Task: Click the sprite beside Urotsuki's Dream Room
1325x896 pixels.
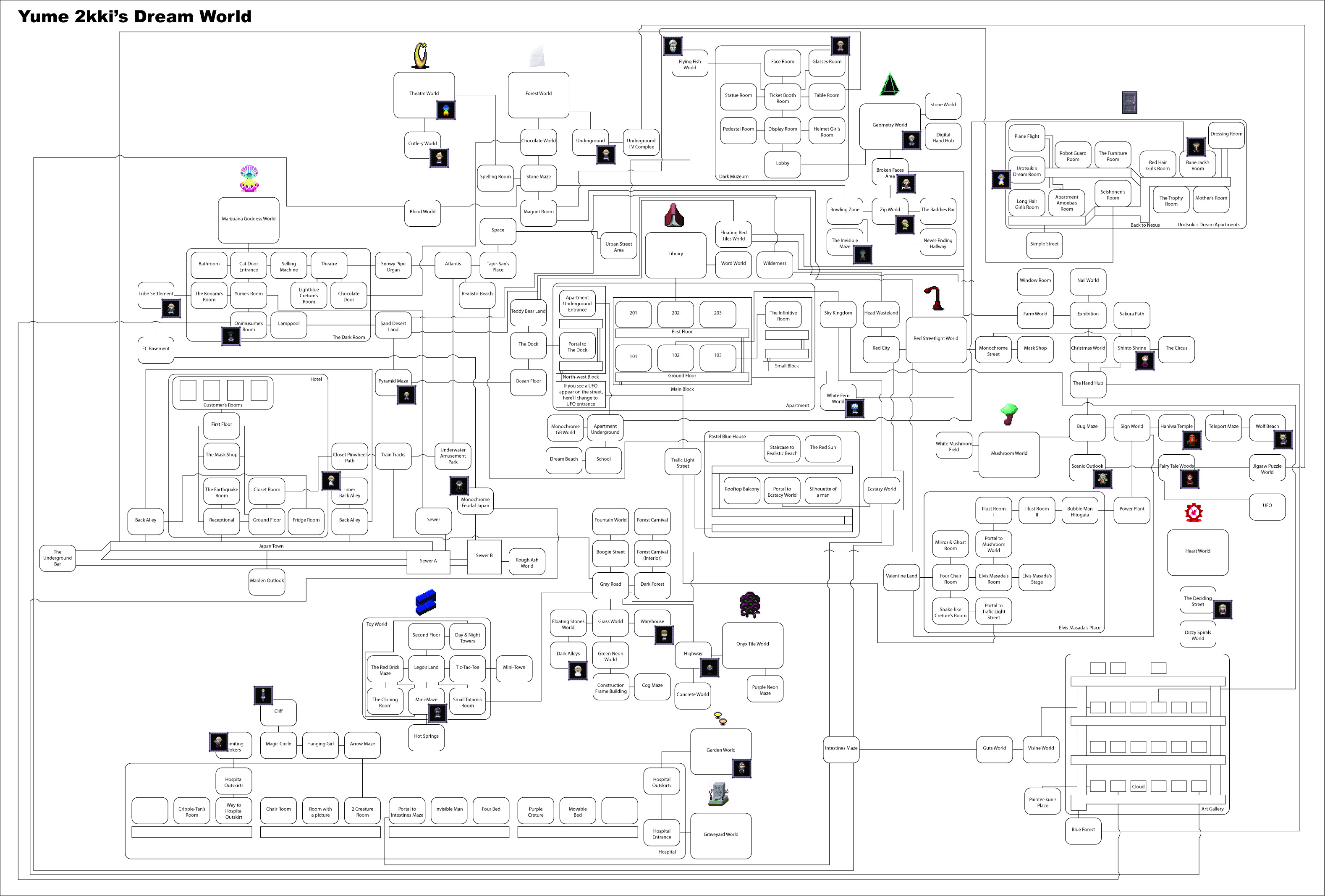Action: [x=1000, y=179]
